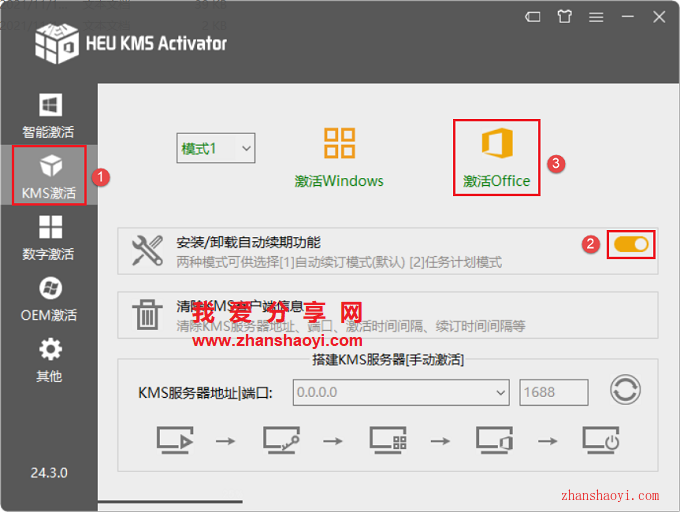The width and height of the screenshot is (680, 512).
Task: Click the 1688 port input field
Action: (x=554, y=393)
